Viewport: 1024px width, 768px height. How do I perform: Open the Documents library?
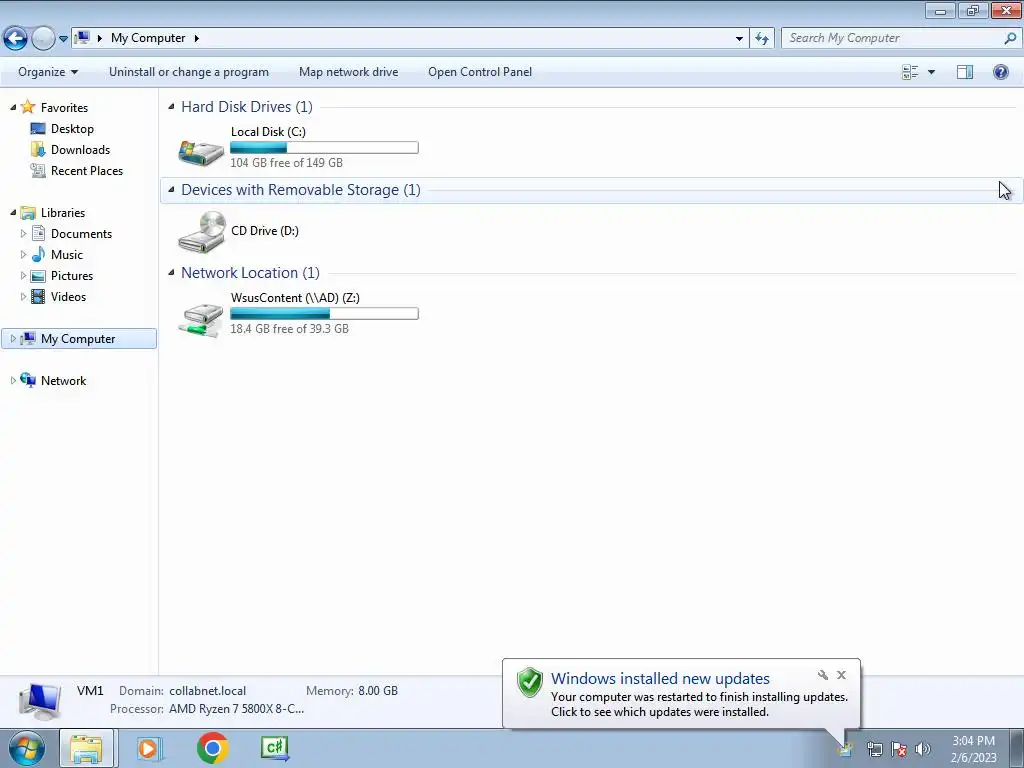(81, 234)
